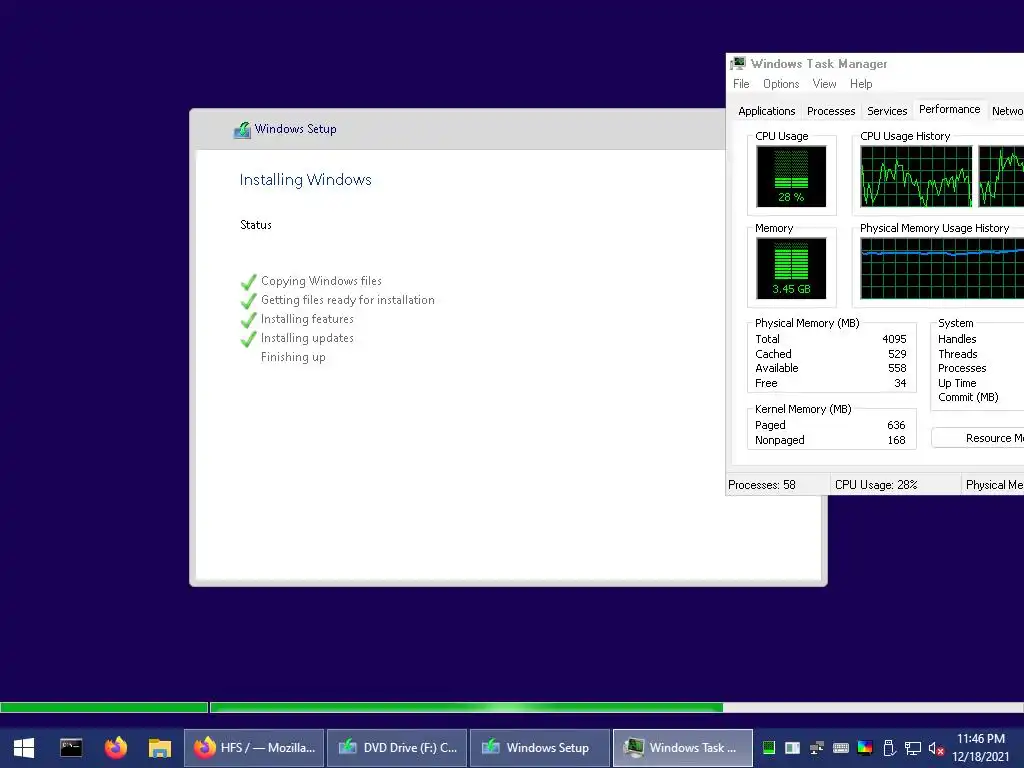Select the Performance tab

pyautogui.click(x=950, y=109)
